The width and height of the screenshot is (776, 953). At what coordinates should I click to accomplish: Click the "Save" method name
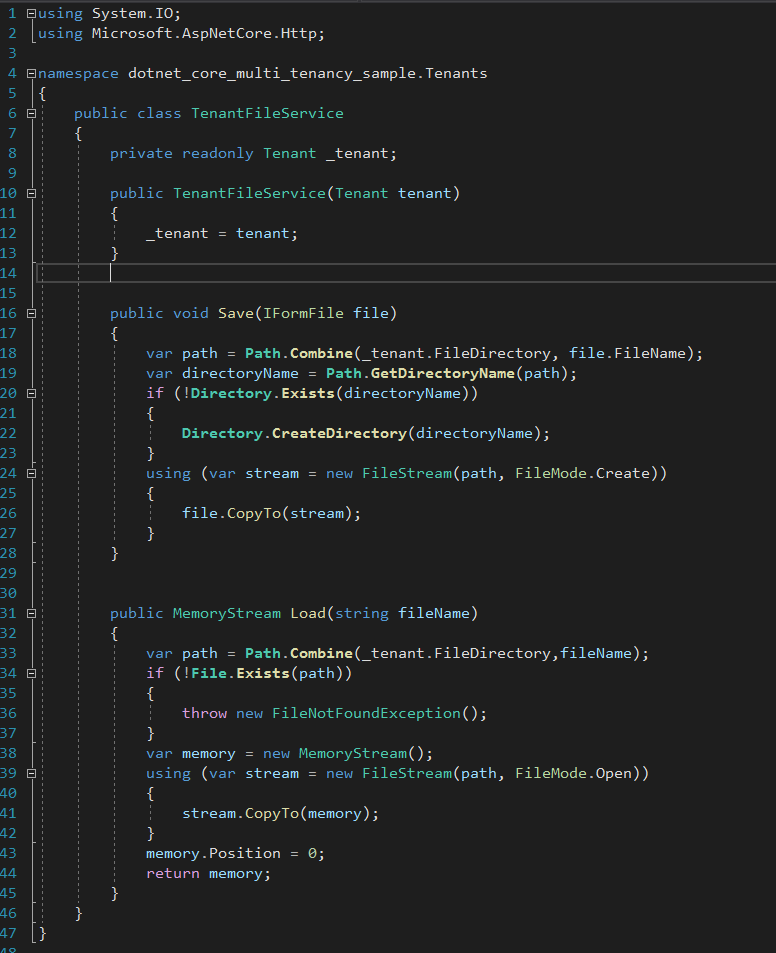pos(236,314)
